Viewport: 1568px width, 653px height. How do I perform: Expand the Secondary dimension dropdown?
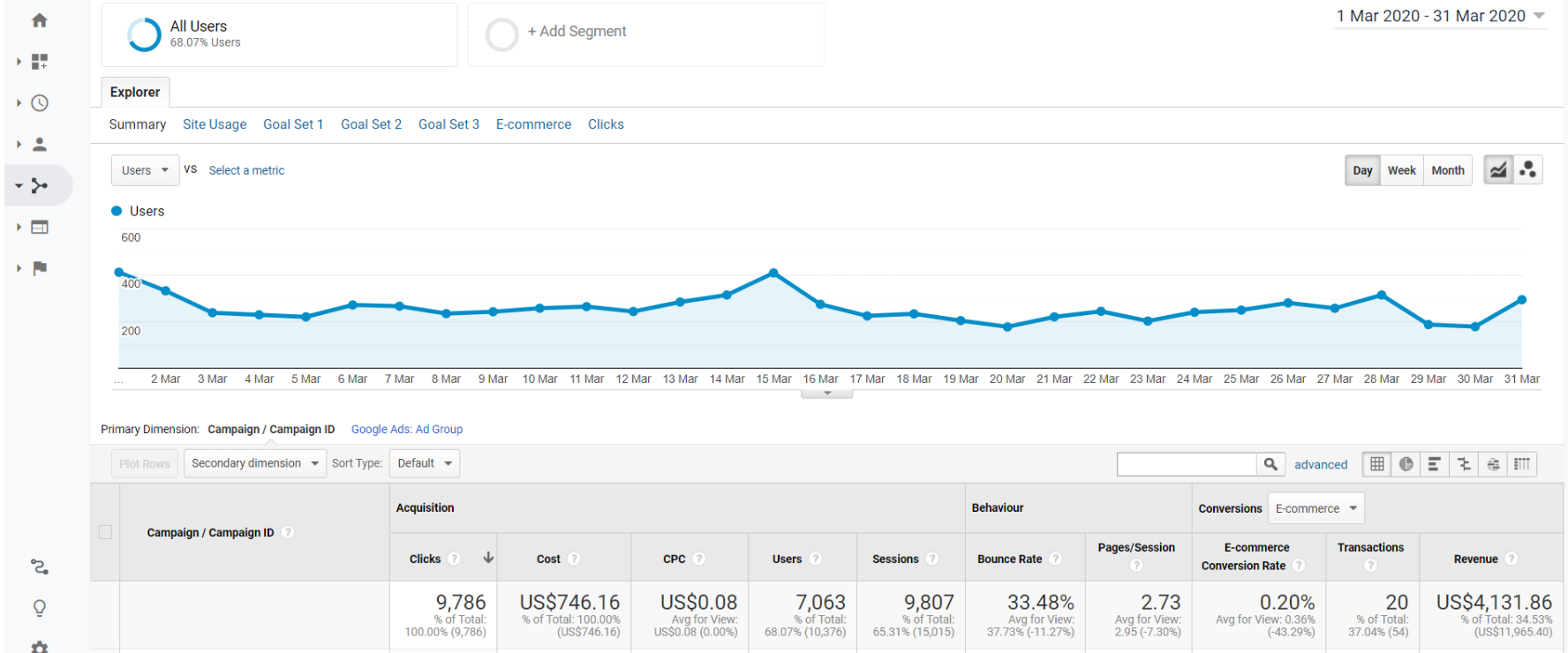click(254, 463)
